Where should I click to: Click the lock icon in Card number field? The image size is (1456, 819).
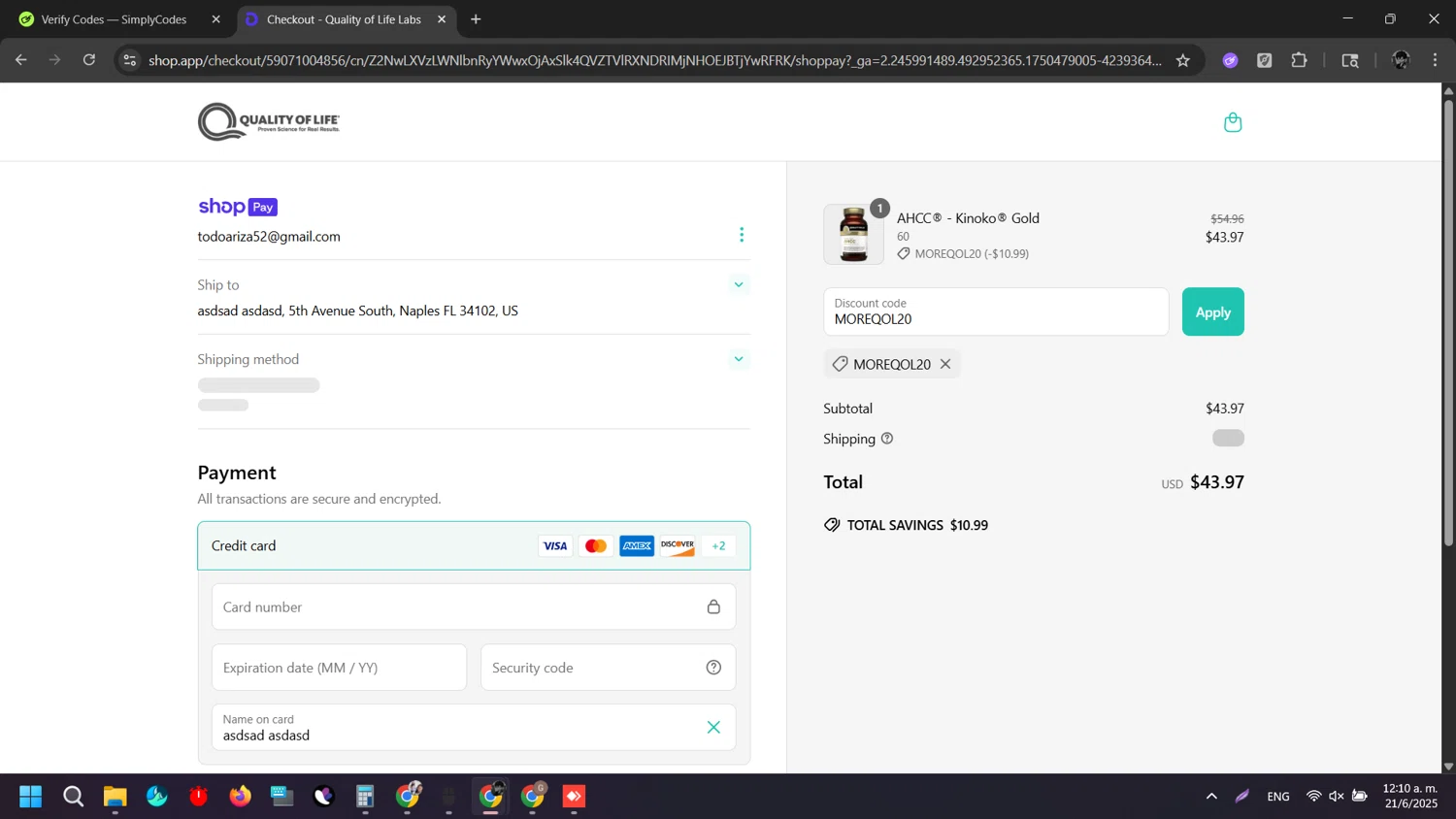pos(713,606)
